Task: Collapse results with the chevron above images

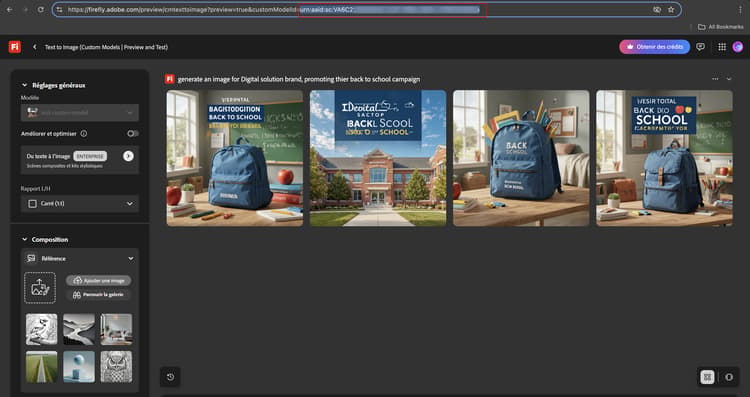Action: pos(729,79)
